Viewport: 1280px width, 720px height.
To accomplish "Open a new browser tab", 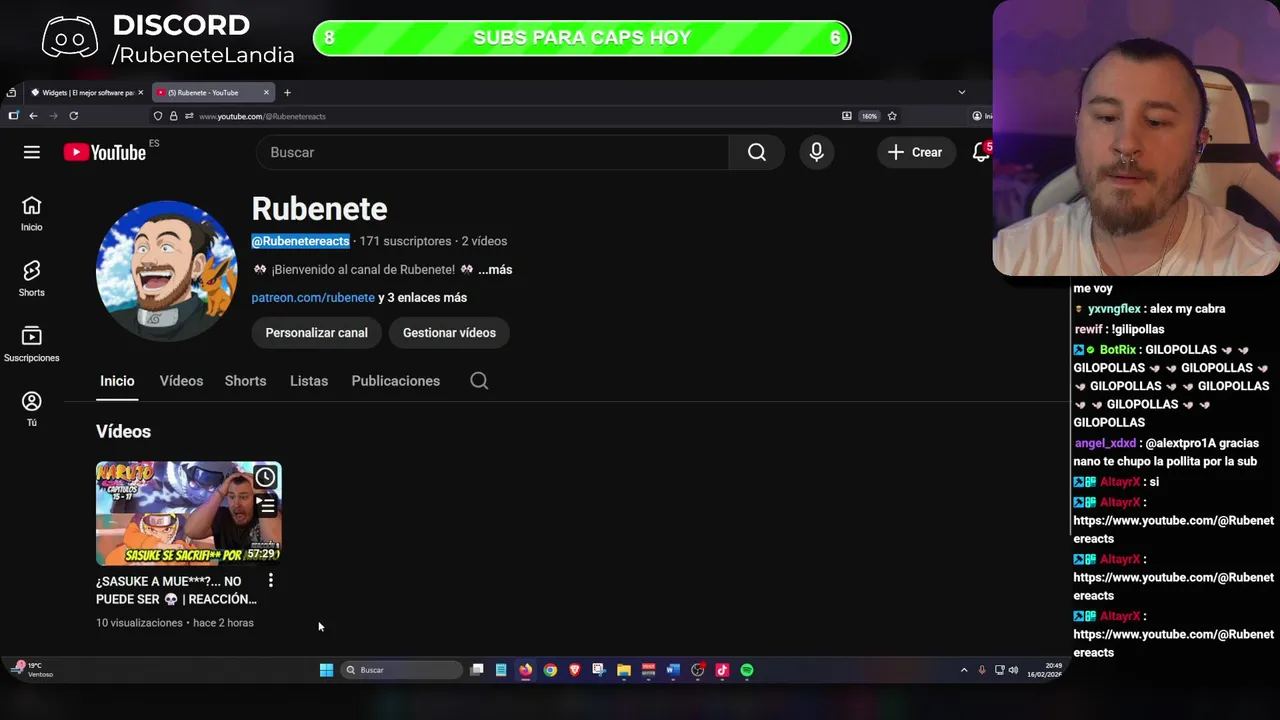I will tap(287, 93).
